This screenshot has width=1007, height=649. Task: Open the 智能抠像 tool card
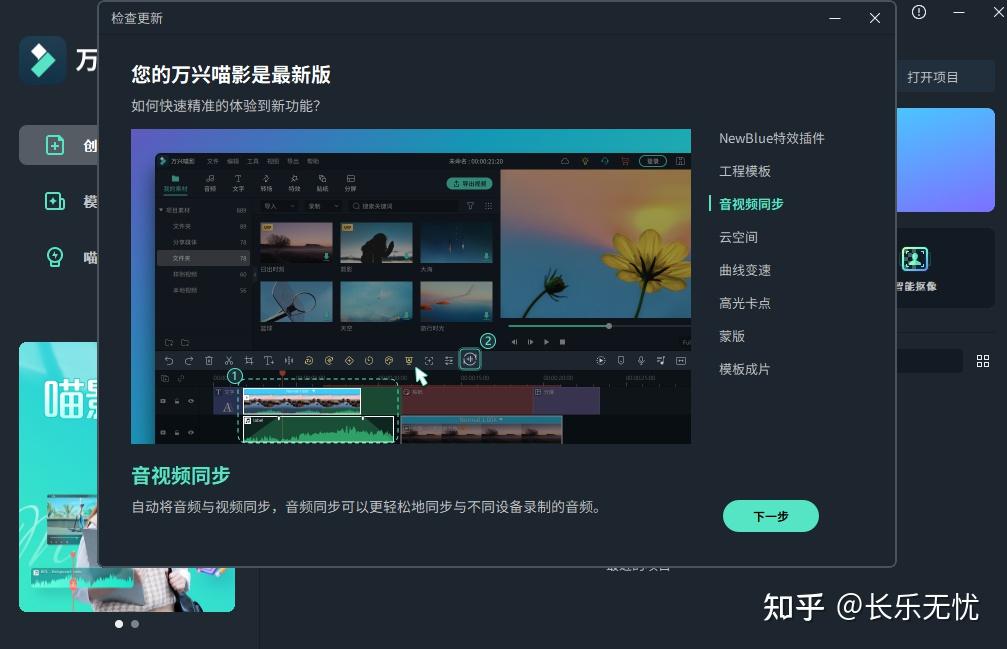point(944,268)
